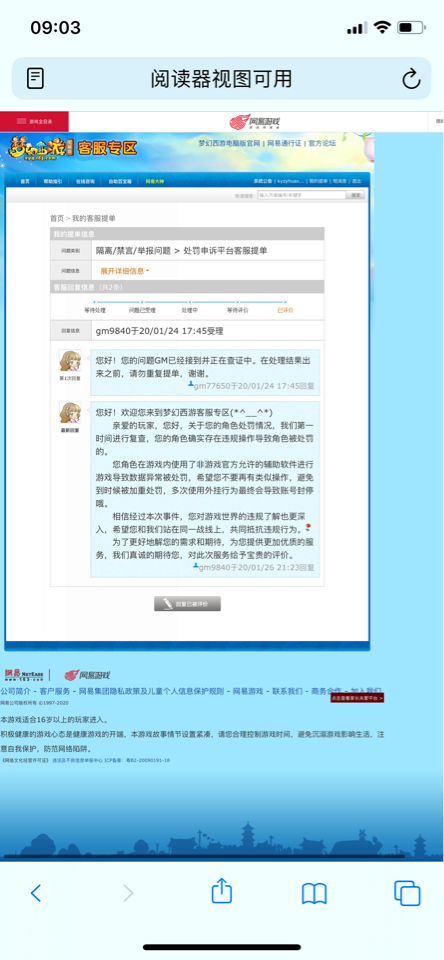
Task: Click the search button beside the search box
Action: click(356, 195)
